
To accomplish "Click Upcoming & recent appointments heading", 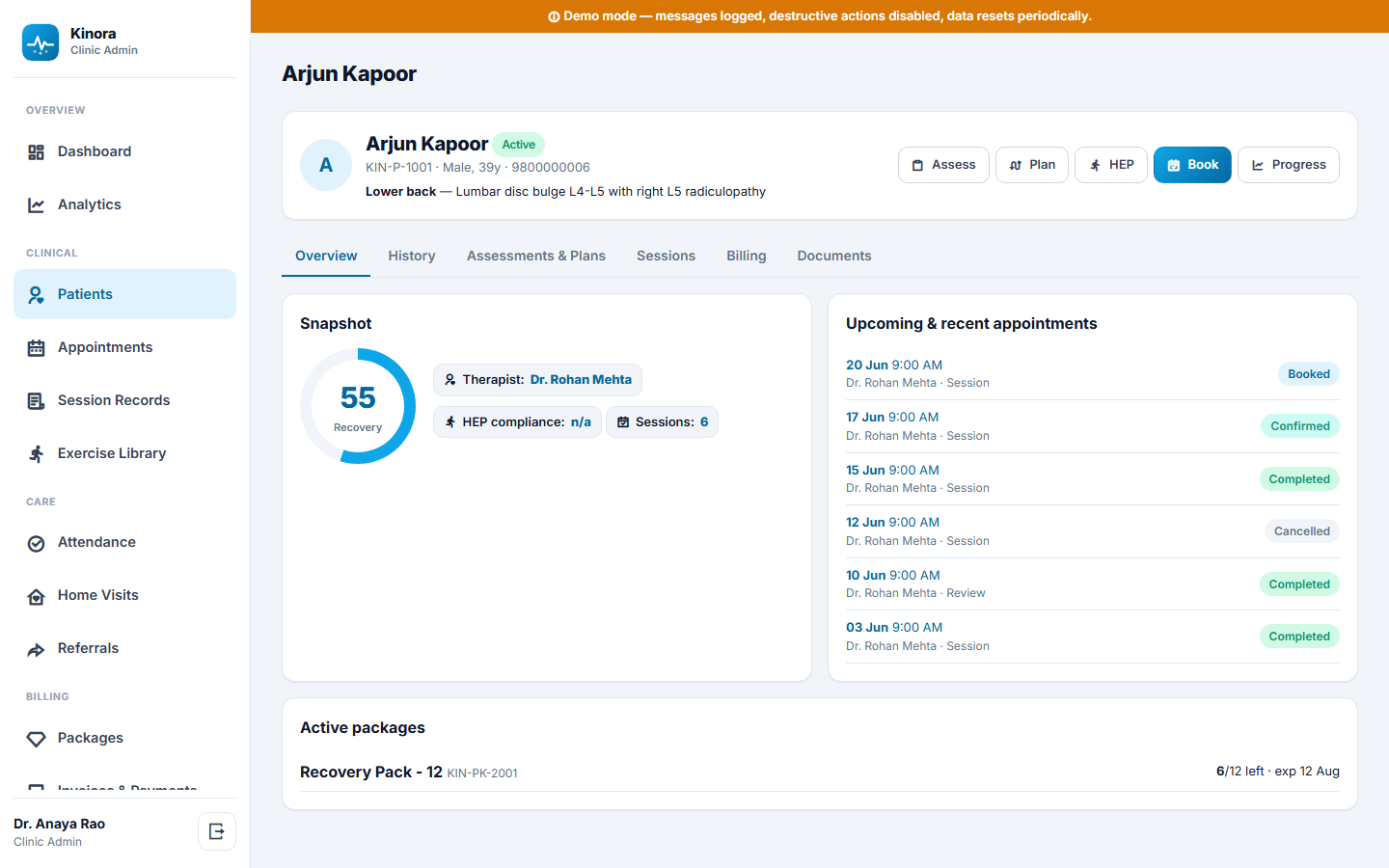I will tap(971, 324).
